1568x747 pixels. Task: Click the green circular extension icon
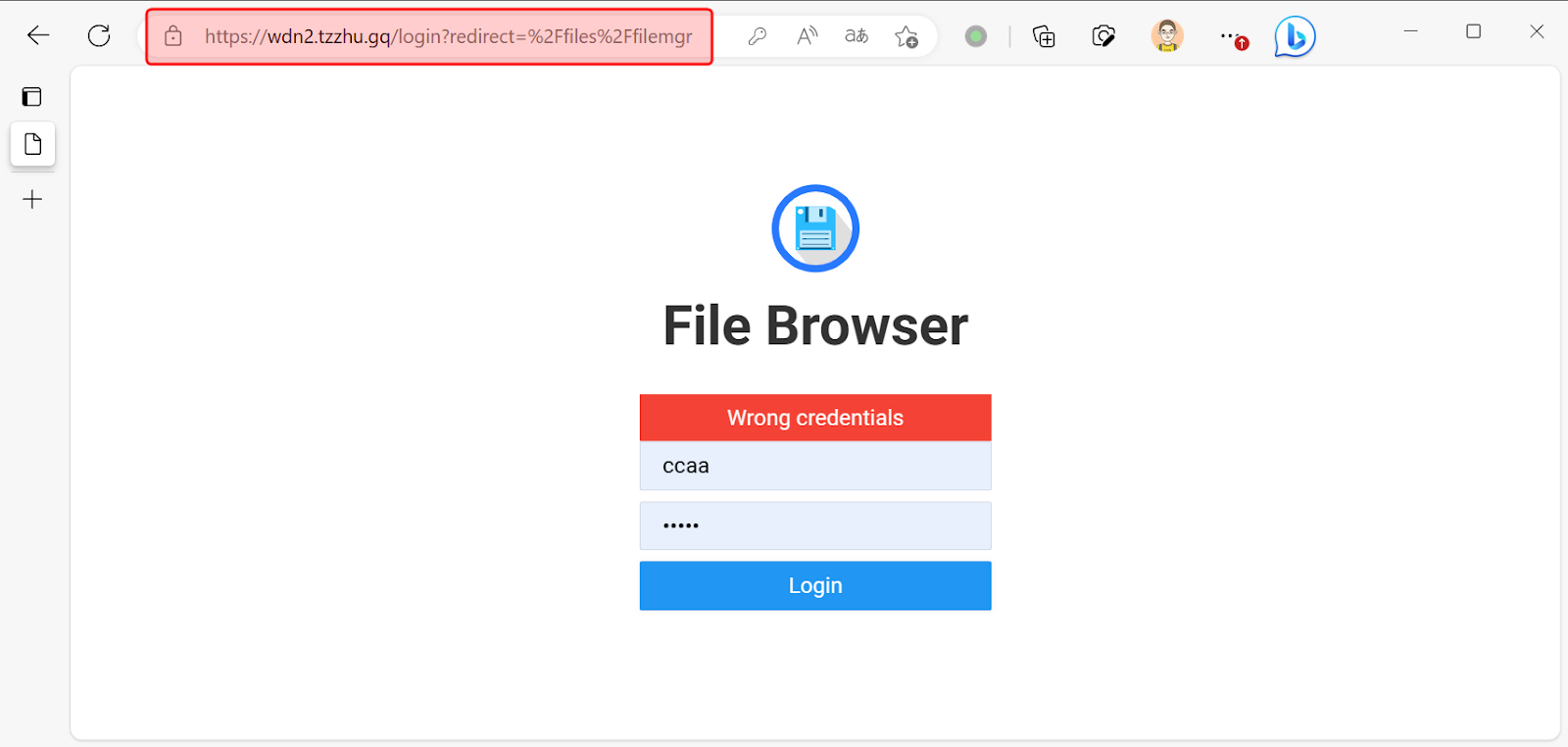click(x=975, y=37)
